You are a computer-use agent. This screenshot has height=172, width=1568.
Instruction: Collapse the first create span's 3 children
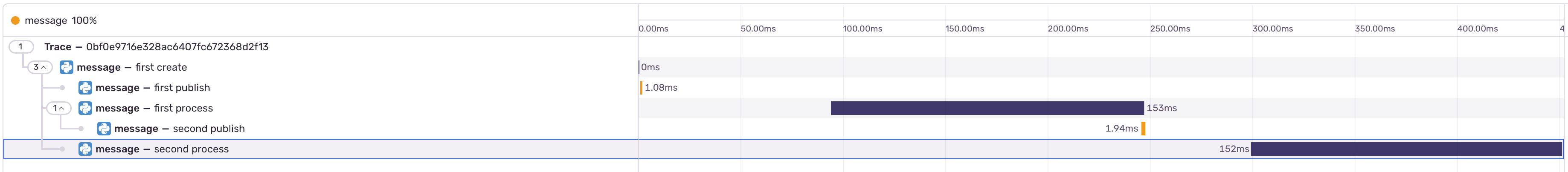pyautogui.click(x=40, y=67)
